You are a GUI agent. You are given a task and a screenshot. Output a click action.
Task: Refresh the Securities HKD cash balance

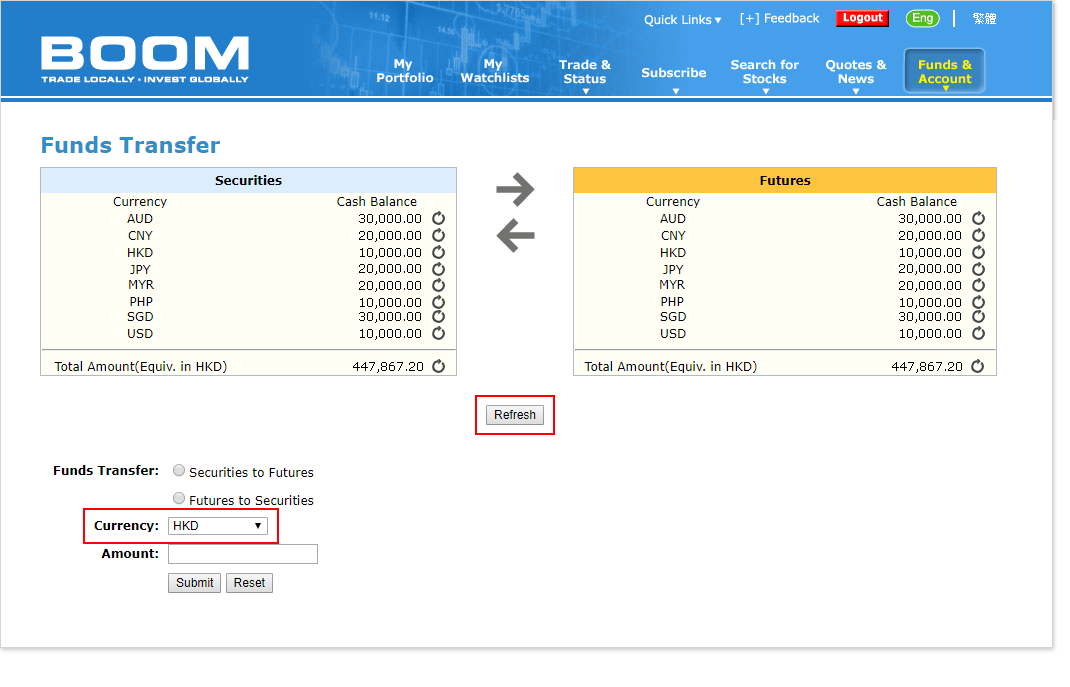tap(439, 252)
